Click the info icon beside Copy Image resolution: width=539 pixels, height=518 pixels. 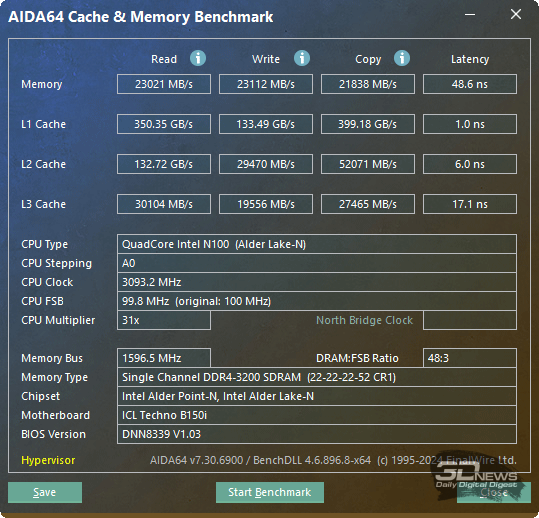pos(402,58)
